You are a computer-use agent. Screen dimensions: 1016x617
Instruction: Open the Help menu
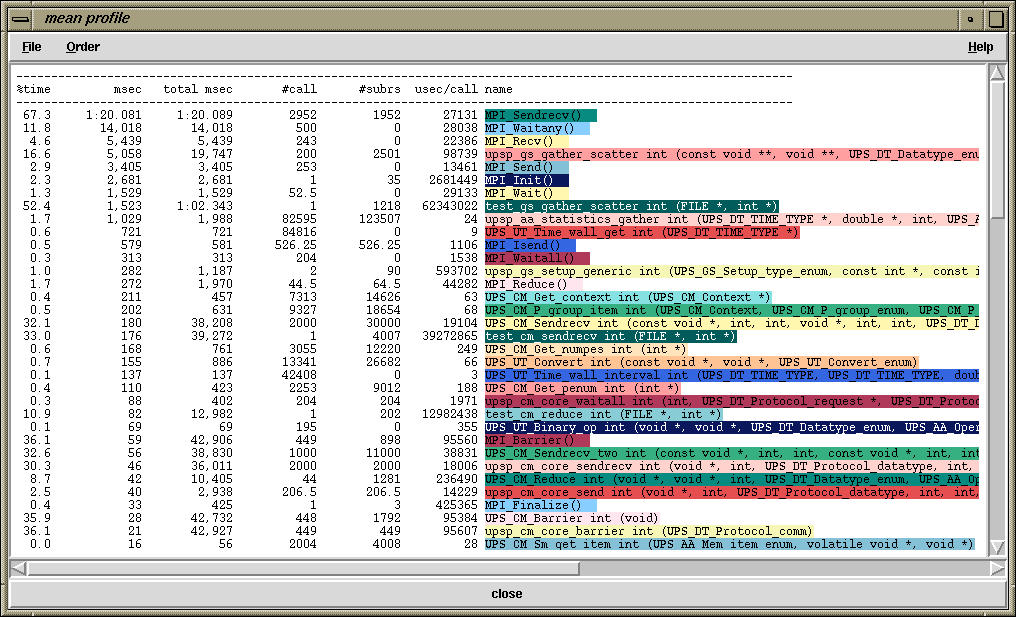(x=980, y=47)
